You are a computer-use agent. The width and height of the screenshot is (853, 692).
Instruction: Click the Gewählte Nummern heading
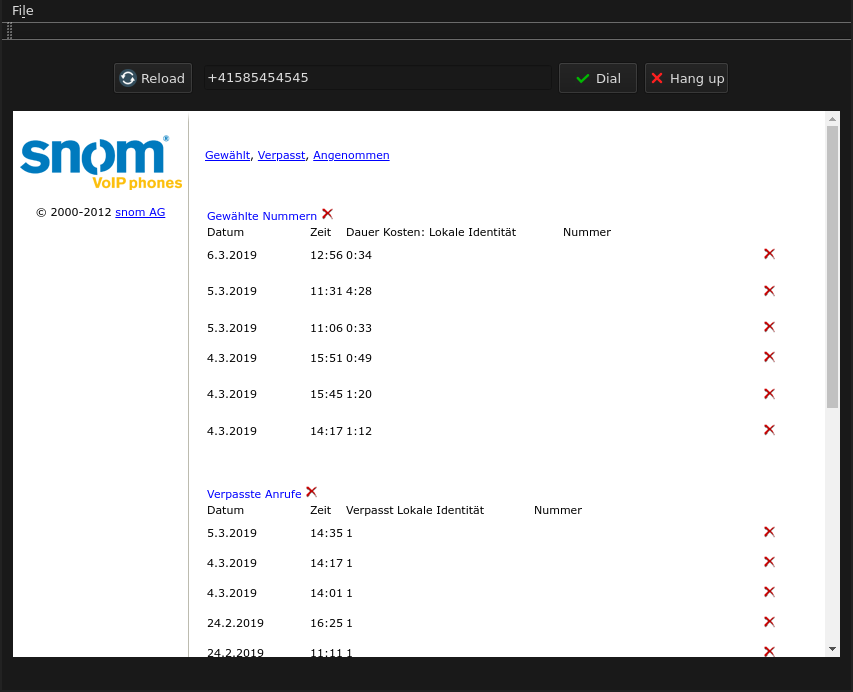(262, 216)
